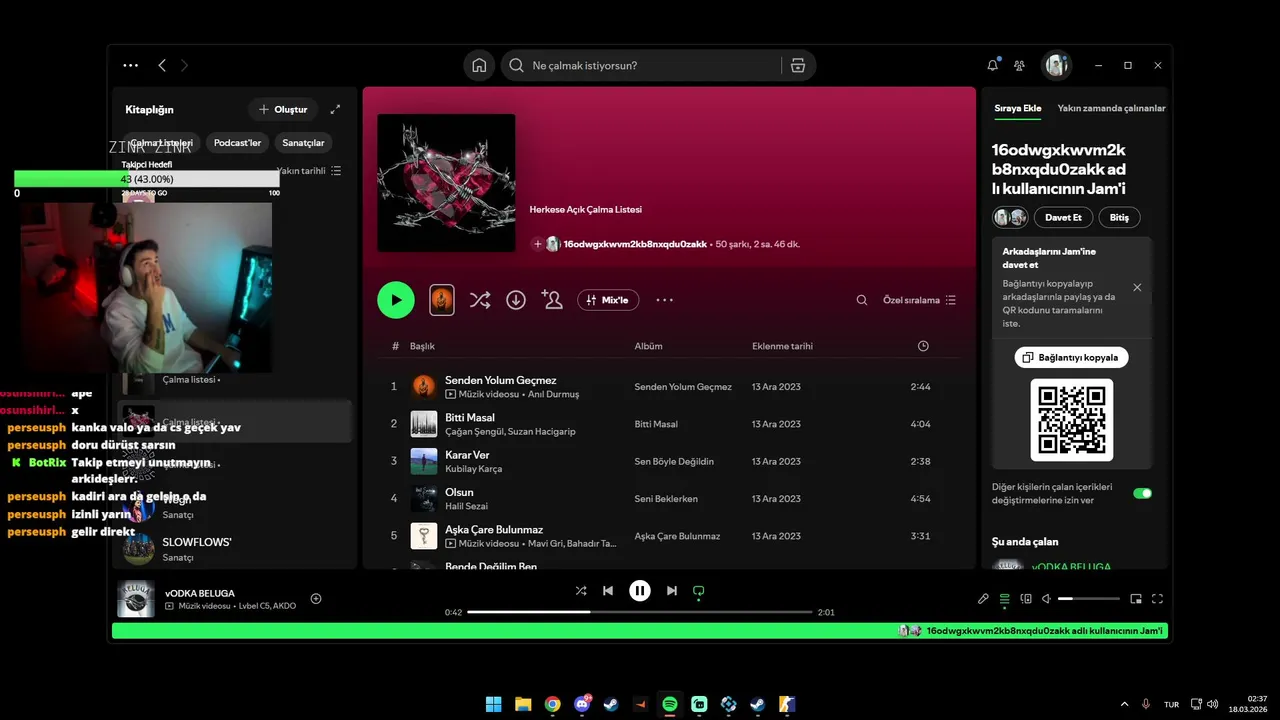
Task: Toggle repeat mode
Action: [x=699, y=591]
